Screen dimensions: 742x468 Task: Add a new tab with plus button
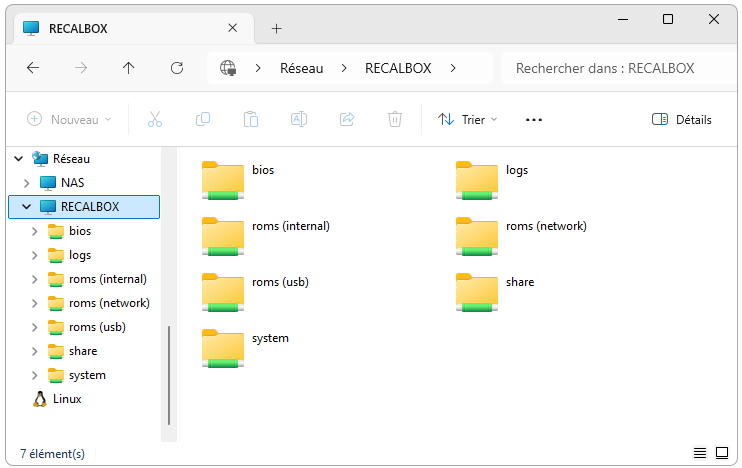pyautogui.click(x=276, y=28)
